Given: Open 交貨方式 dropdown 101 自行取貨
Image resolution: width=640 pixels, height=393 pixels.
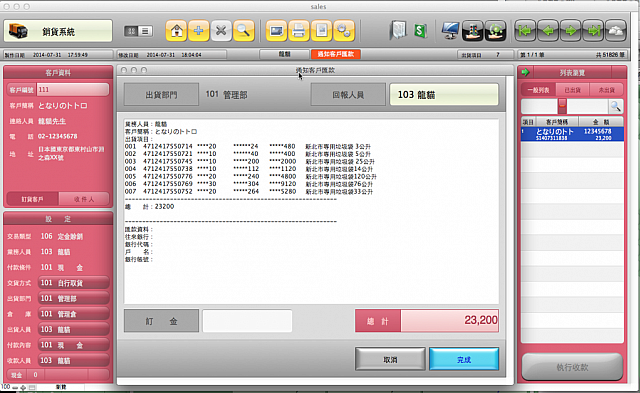Looking at the screenshot, I should (x=73, y=283).
